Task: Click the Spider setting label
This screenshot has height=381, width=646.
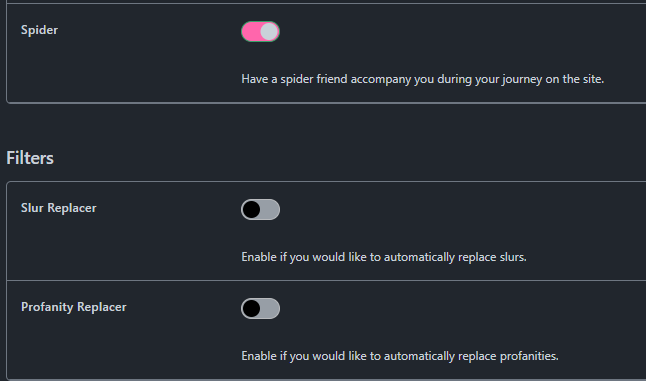Action: point(40,30)
